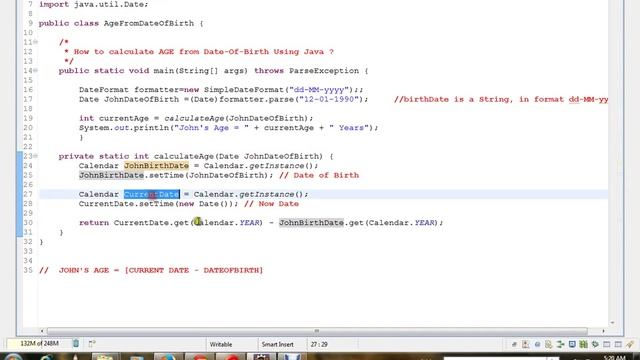
Task: Click the string " Years" on line 20
Action: coord(348,128)
